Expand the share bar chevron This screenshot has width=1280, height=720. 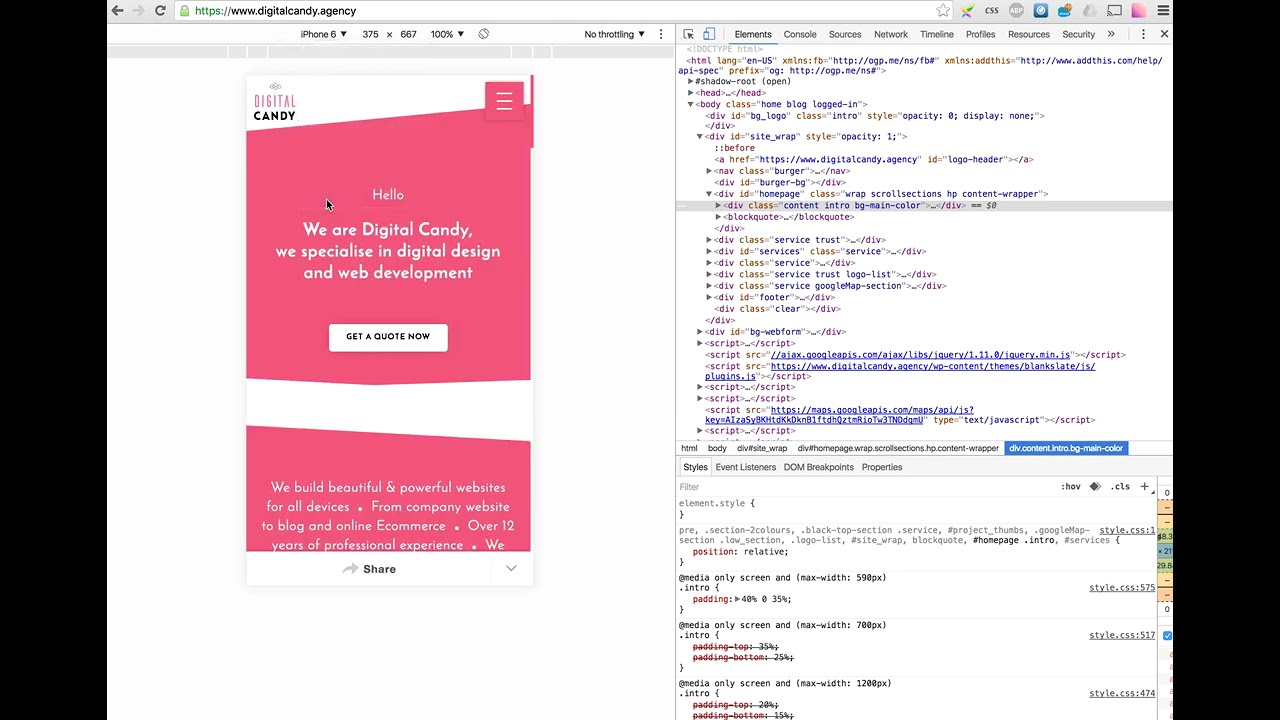pos(511,569)
